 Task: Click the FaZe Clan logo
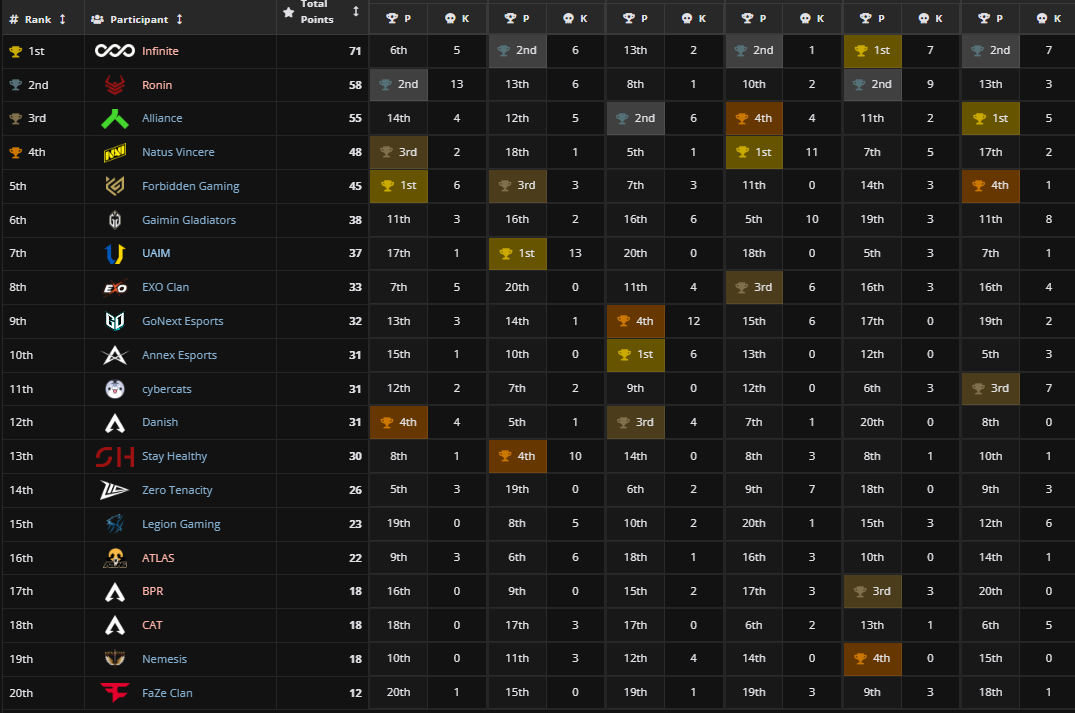[114, 692]
